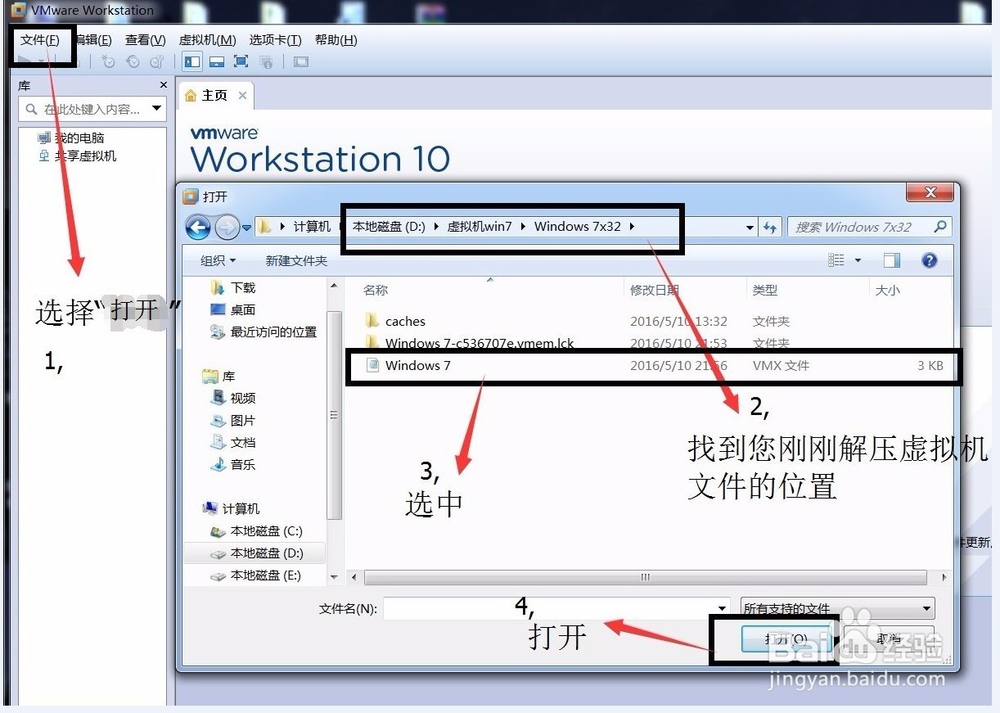Select 本地磁盘 (C:) in navigation pane

pyautogui.click(x=256, y=531)
